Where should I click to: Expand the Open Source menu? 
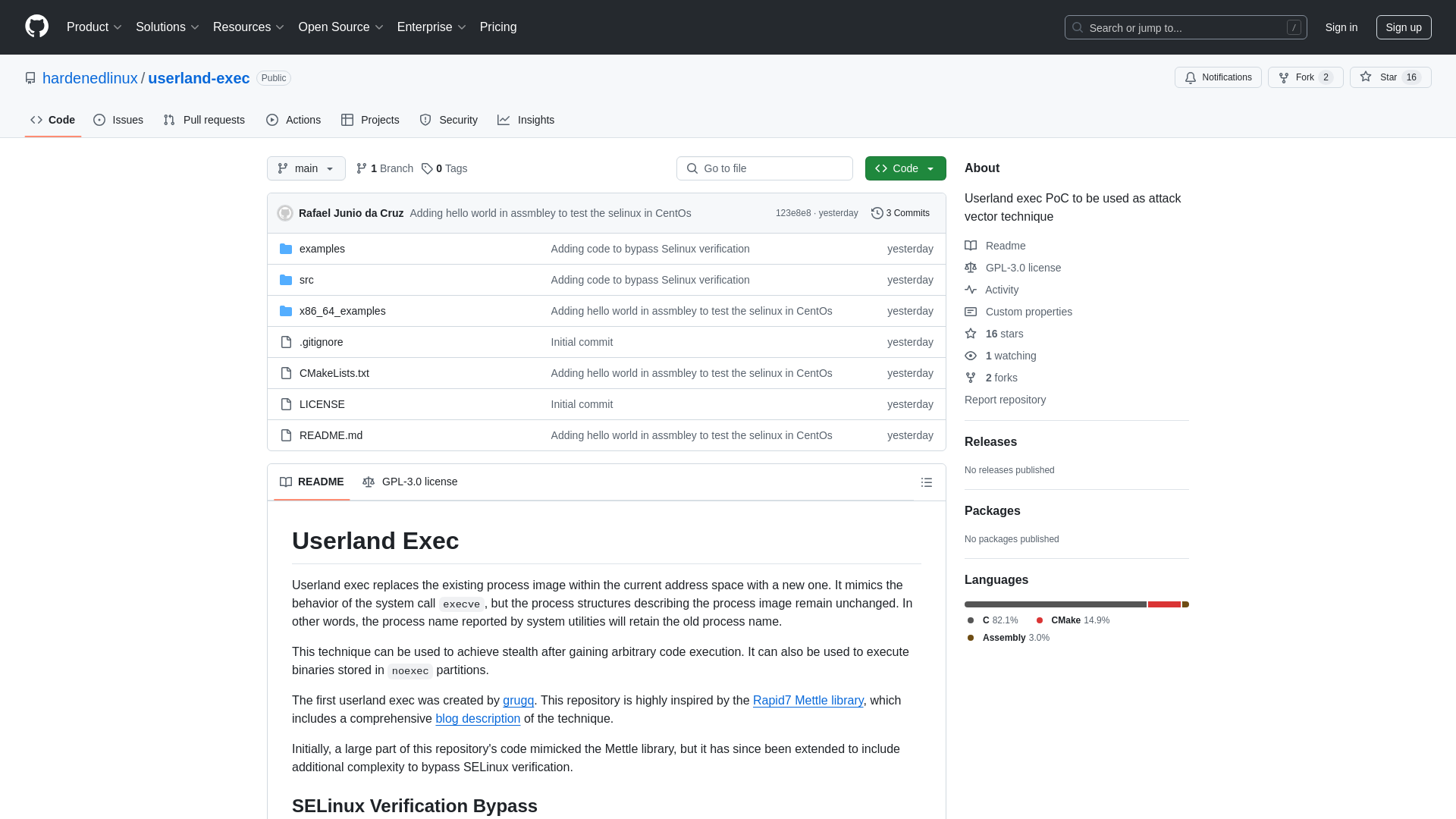(x=341, y=27)
